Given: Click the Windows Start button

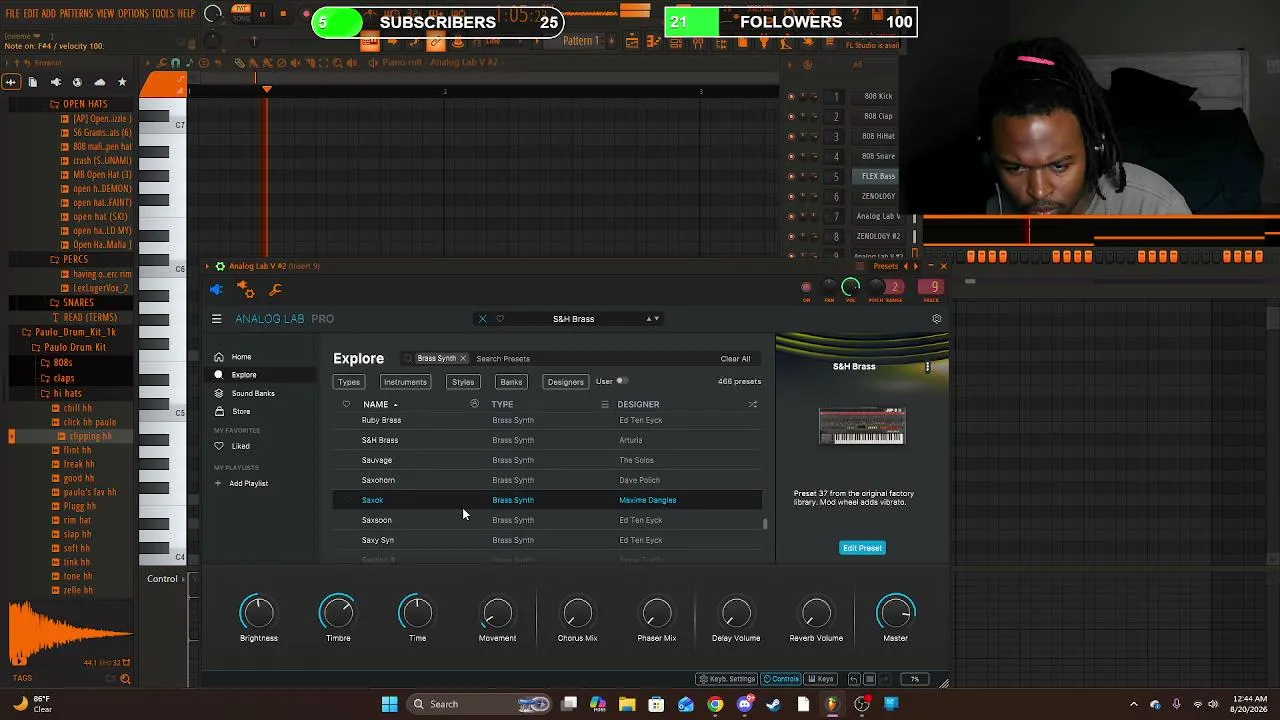Looking at the screenshot, I should coord(389,704).
